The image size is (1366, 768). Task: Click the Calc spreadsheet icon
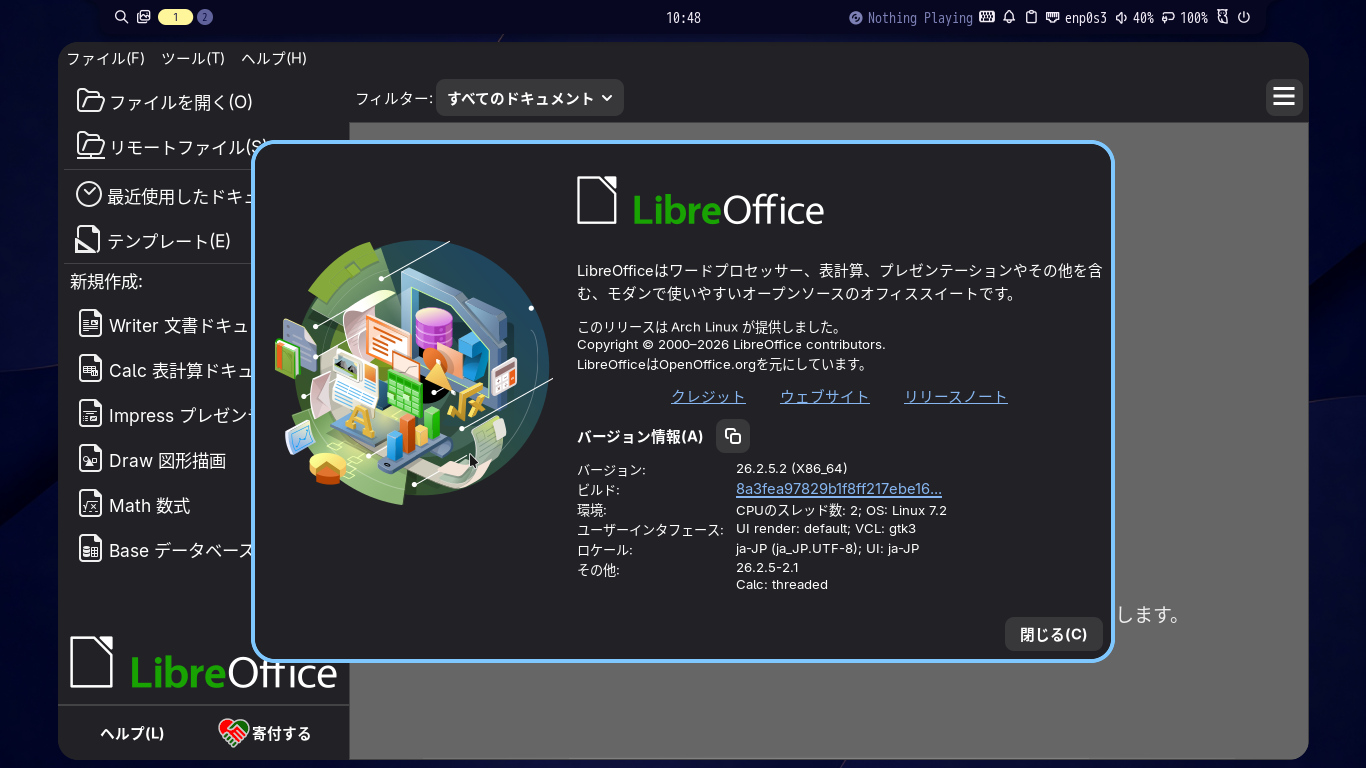tap(91, 369)
